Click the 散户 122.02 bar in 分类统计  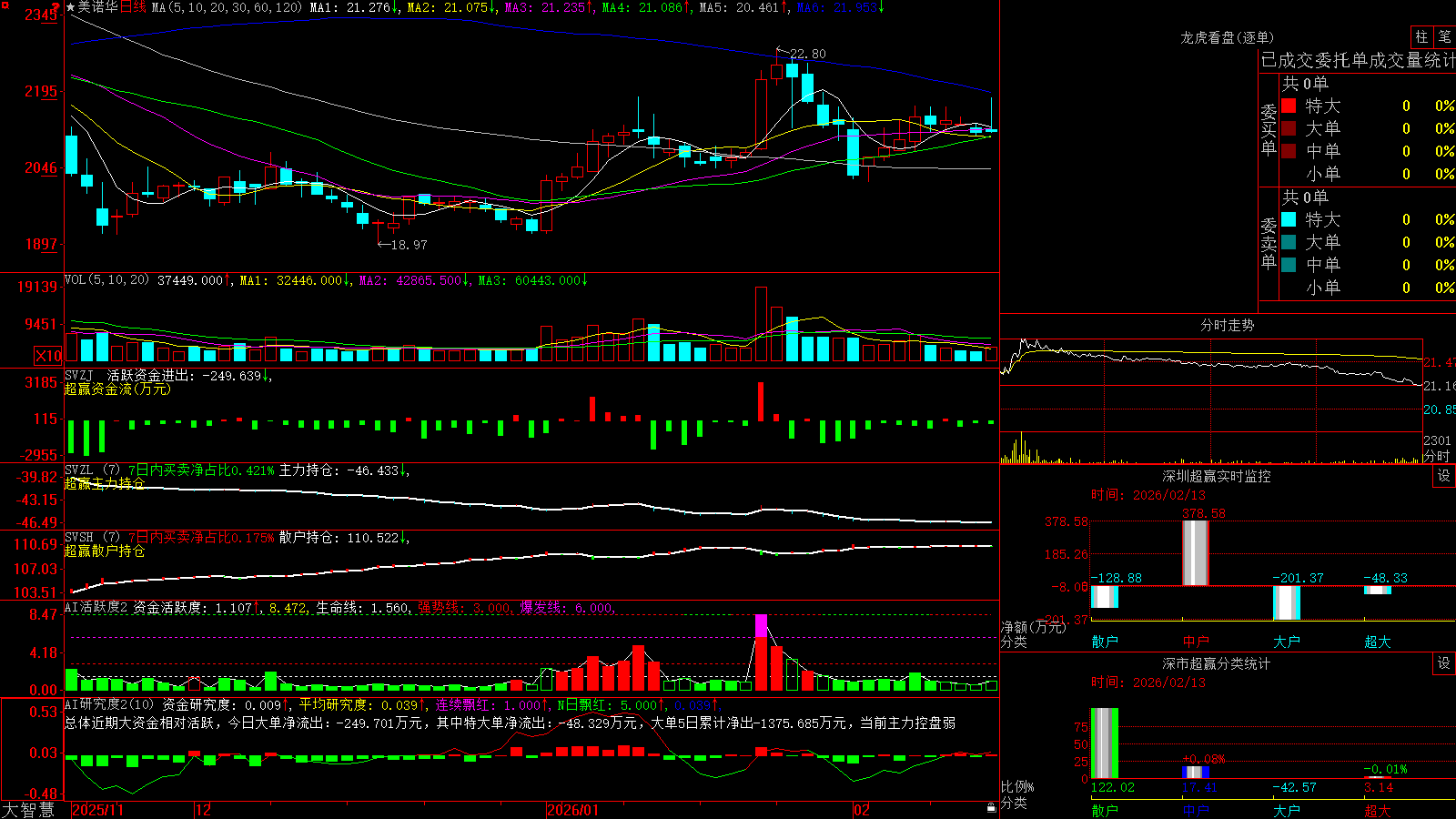click(x=1104, y=743)
